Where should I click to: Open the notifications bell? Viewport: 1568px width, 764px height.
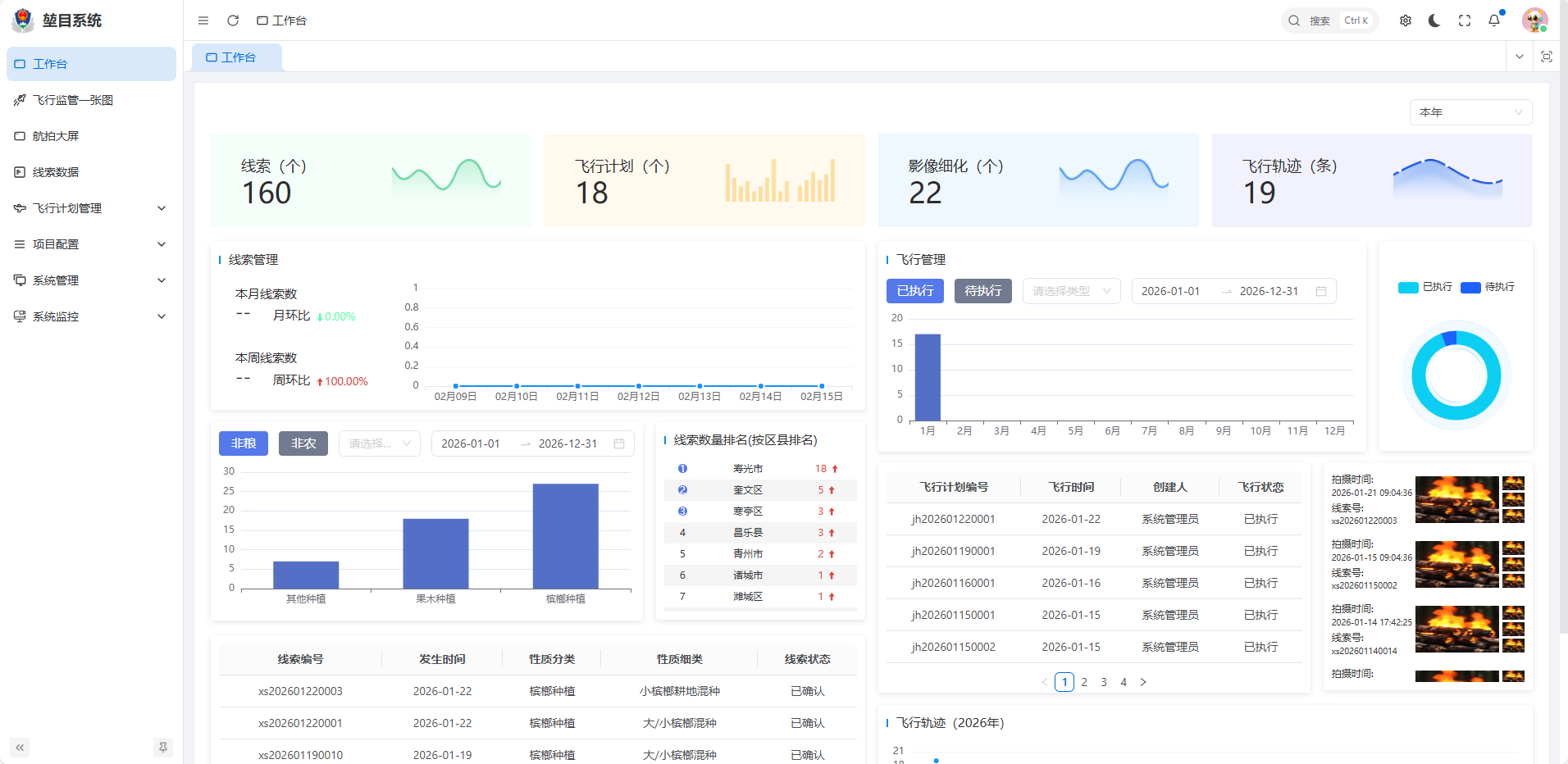1494,20
